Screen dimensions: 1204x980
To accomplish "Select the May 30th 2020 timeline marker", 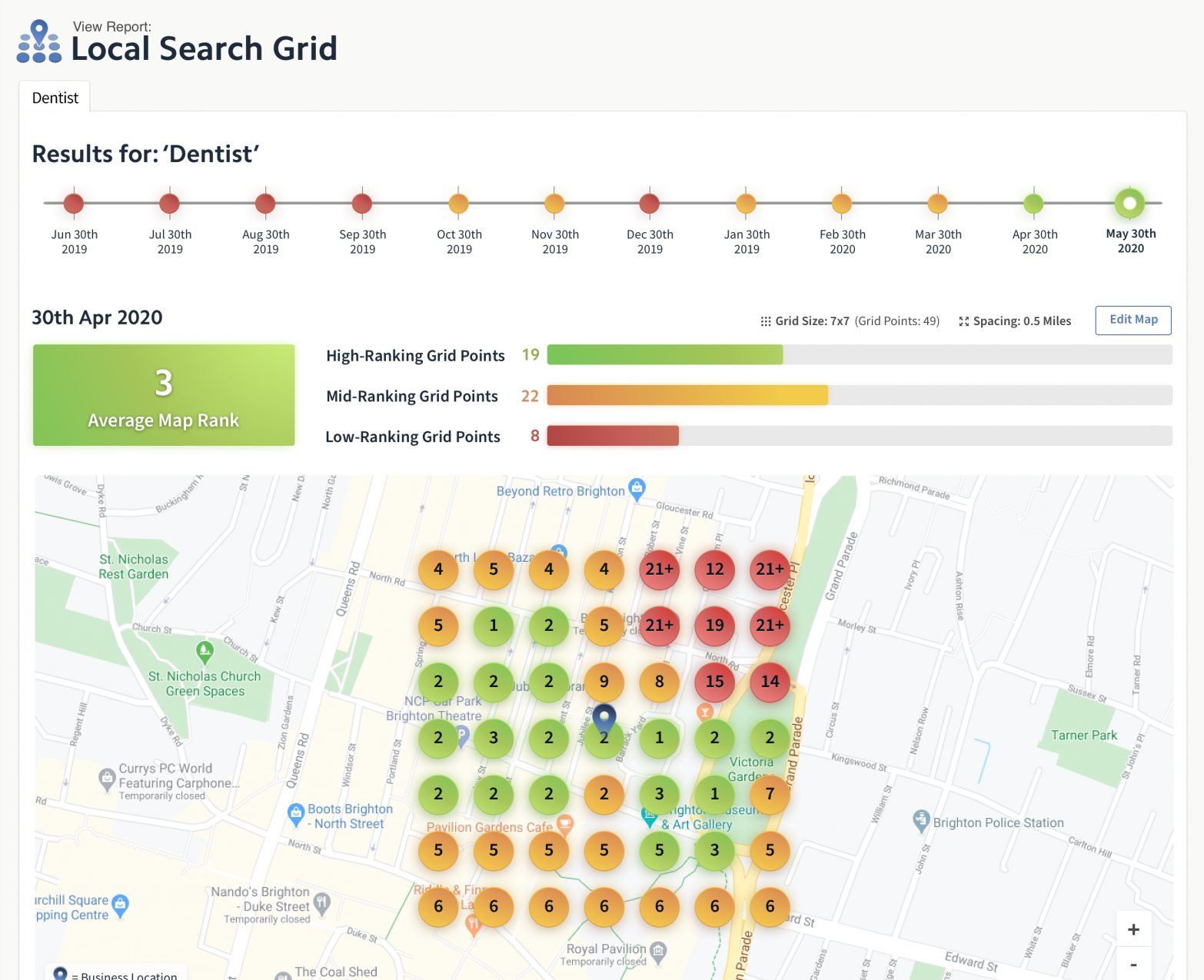I will click(x=1129, y=203).
